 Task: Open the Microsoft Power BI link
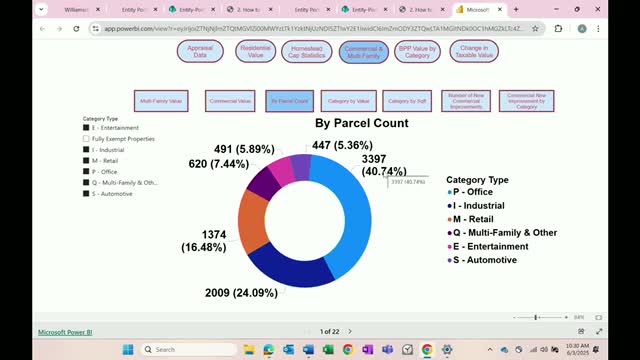(x=65, y=332)
